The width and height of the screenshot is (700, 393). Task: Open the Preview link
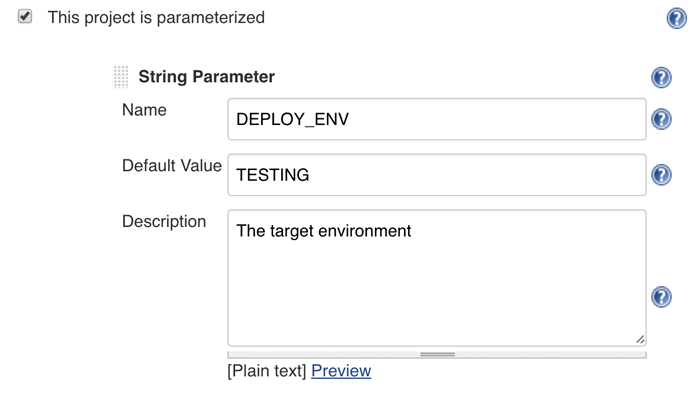point(341,371)
